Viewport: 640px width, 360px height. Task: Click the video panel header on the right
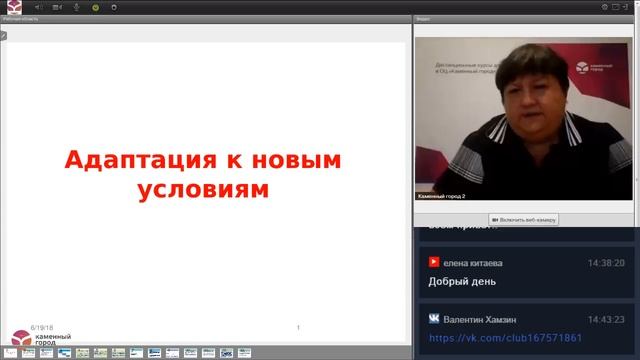coord(524,19)
